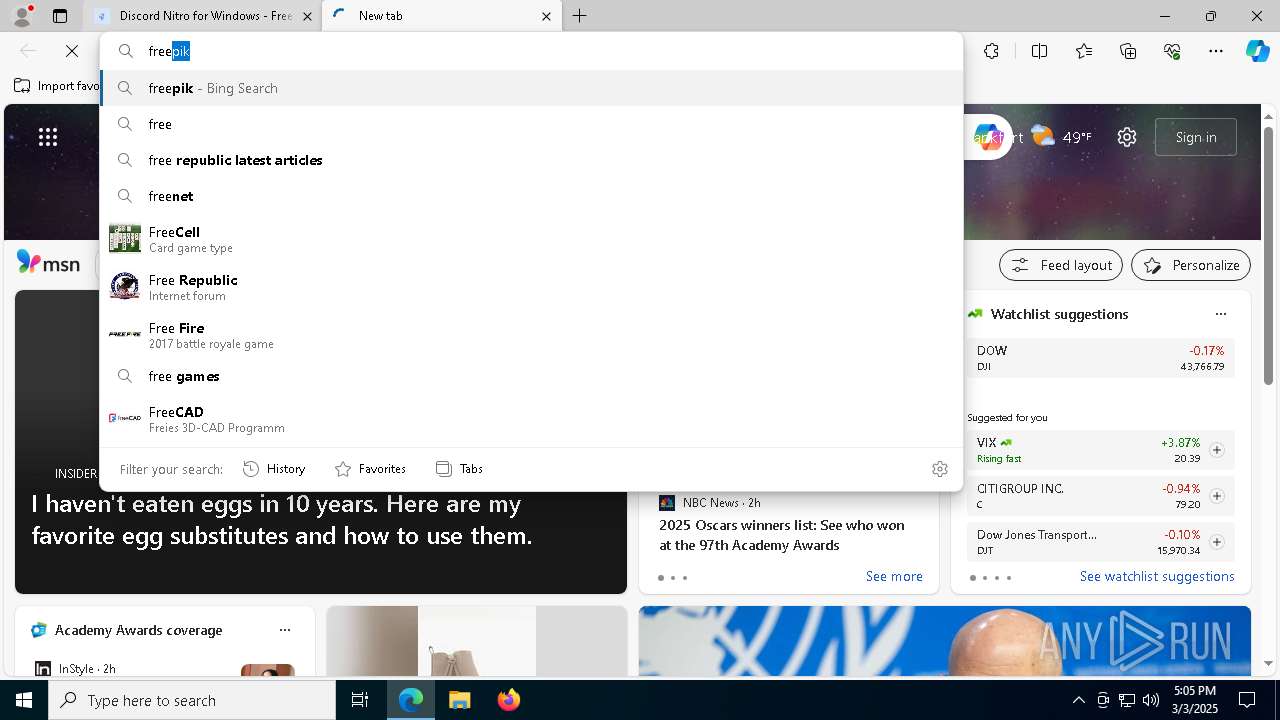Viewport: 1280px width, 720px height.
Task: Select 'free republic latest articles' suggestion
Action: click(531, 160)
